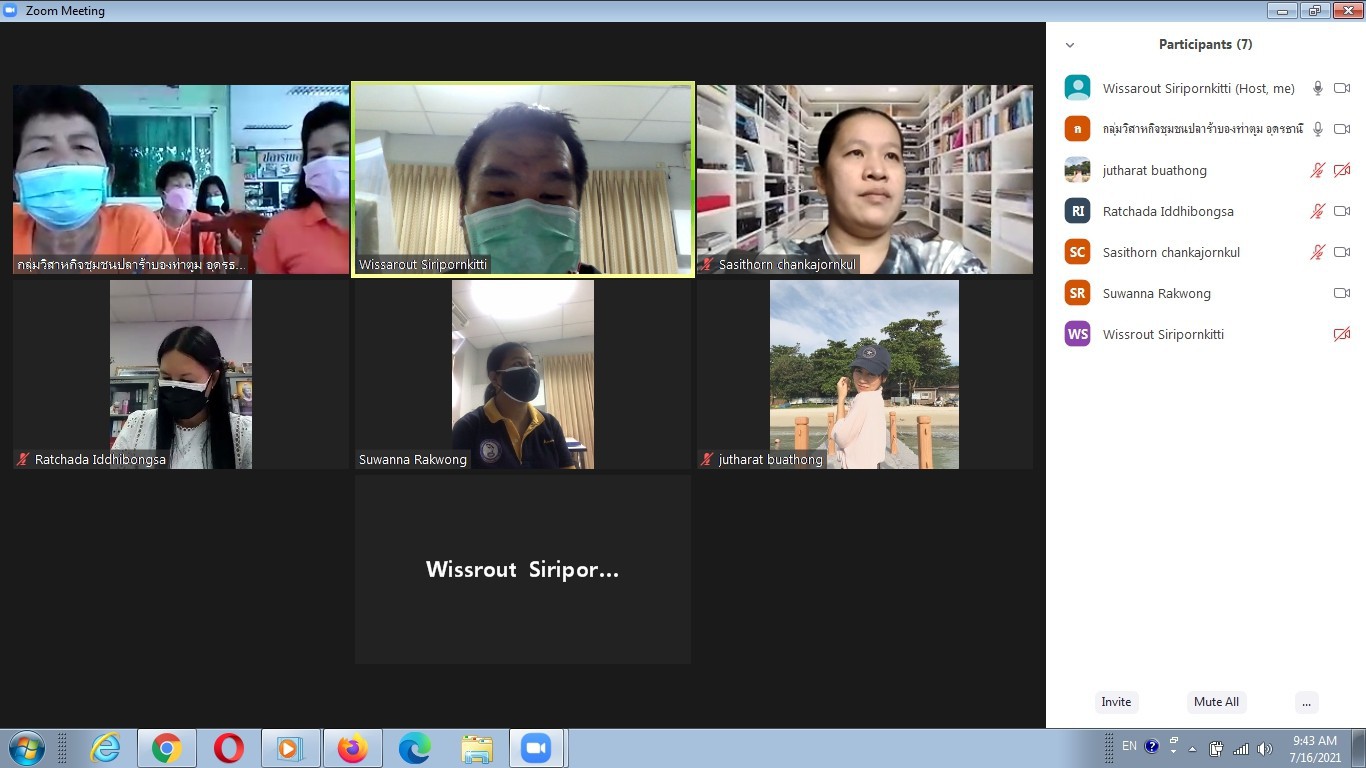Collapse the Participants panel chevron

1070,45
